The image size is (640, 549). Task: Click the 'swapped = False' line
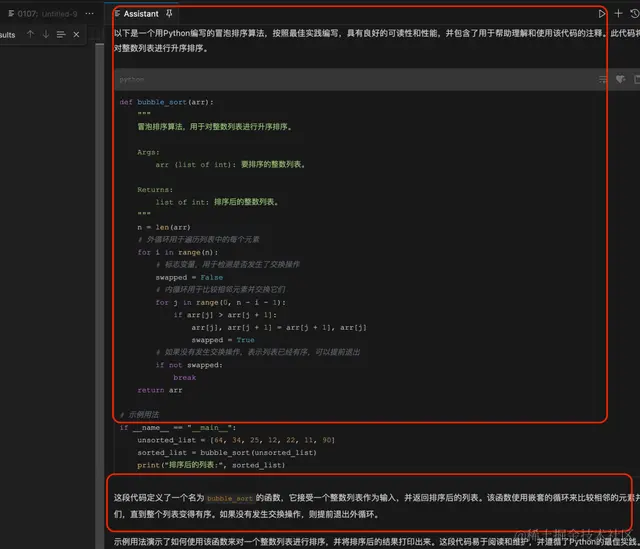[x=189, y=278]
